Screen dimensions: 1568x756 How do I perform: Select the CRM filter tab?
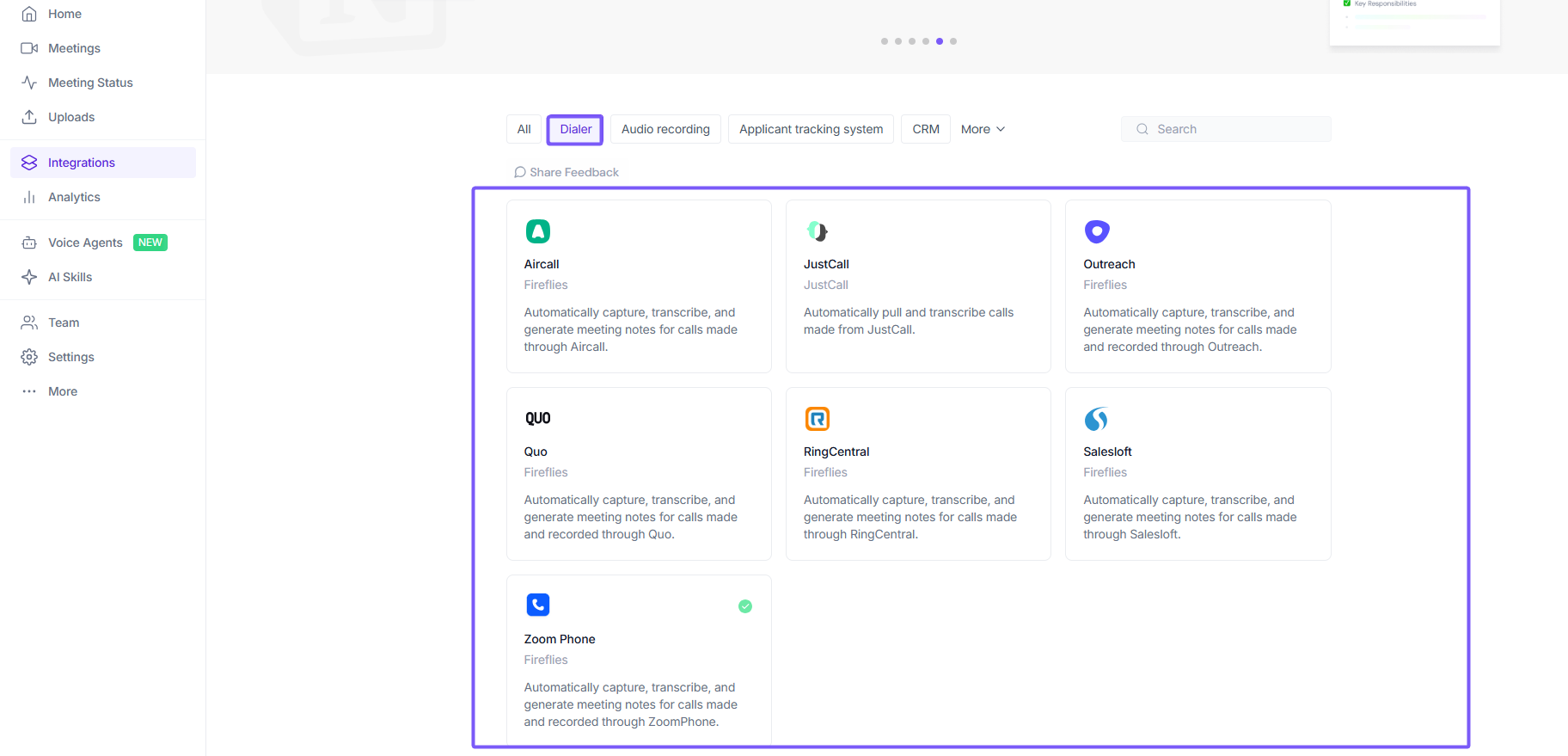[926, 129]
